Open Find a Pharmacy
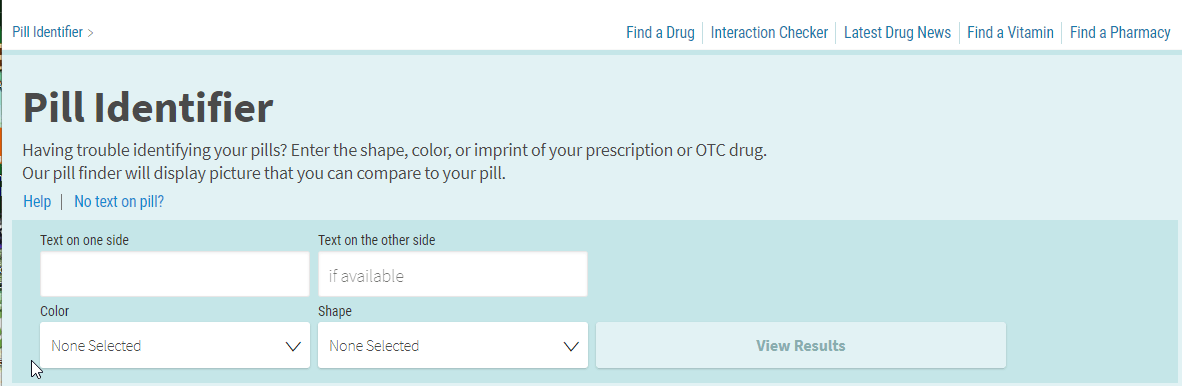The height and width of the screenshot is (386, 1182). [x=1120, y=32]
